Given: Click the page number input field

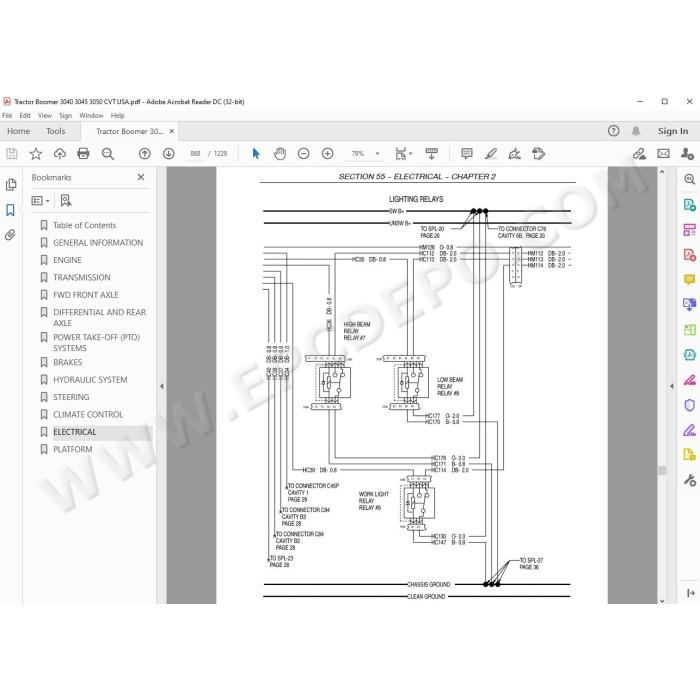Looking at the screenshot, I should click(x=196, y=154).
